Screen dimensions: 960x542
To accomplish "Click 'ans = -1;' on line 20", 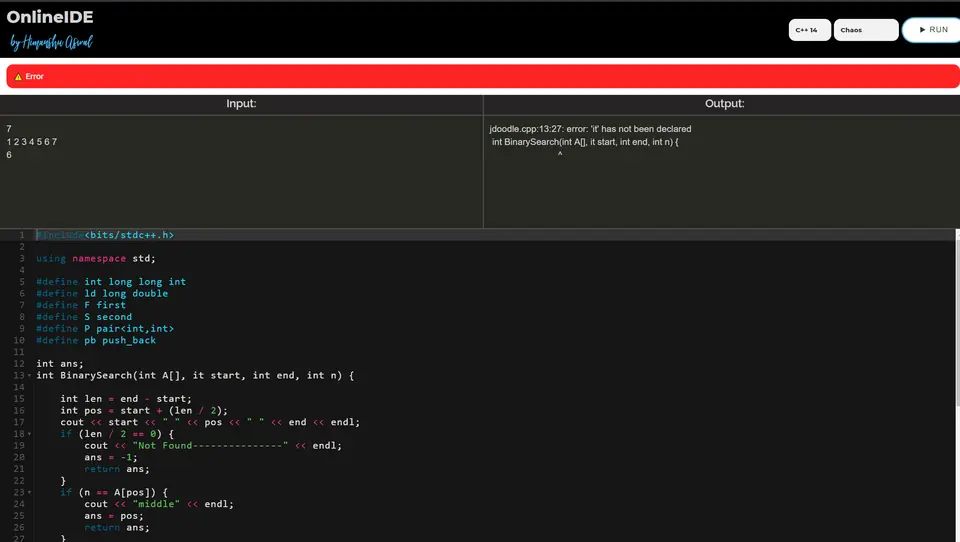I will 111,457.
